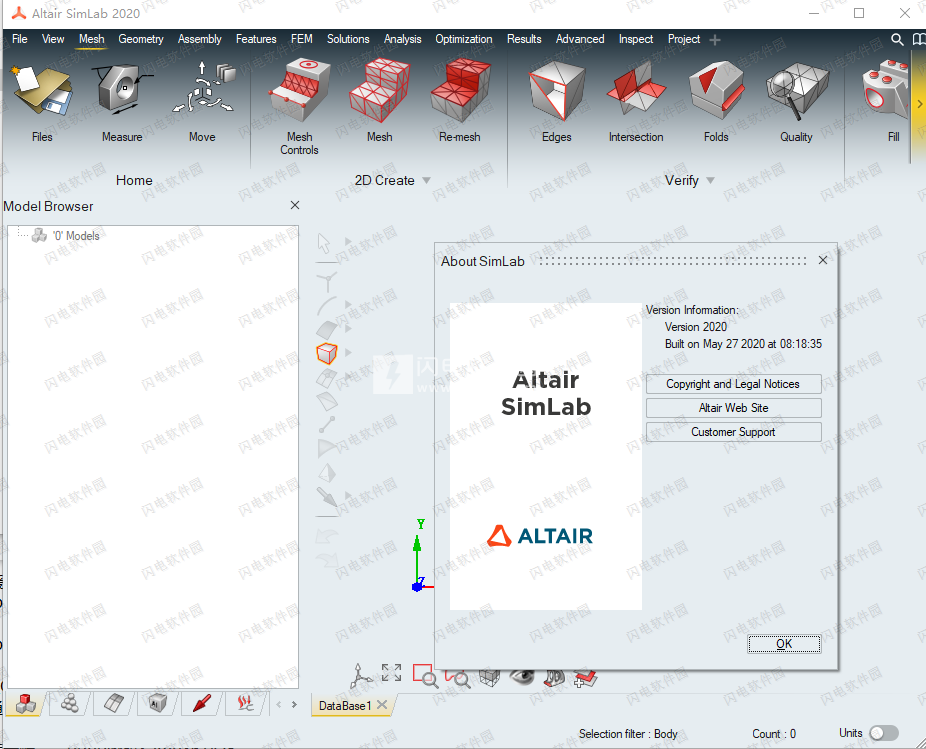Close the About SimLab dialog

coord(823,260)
